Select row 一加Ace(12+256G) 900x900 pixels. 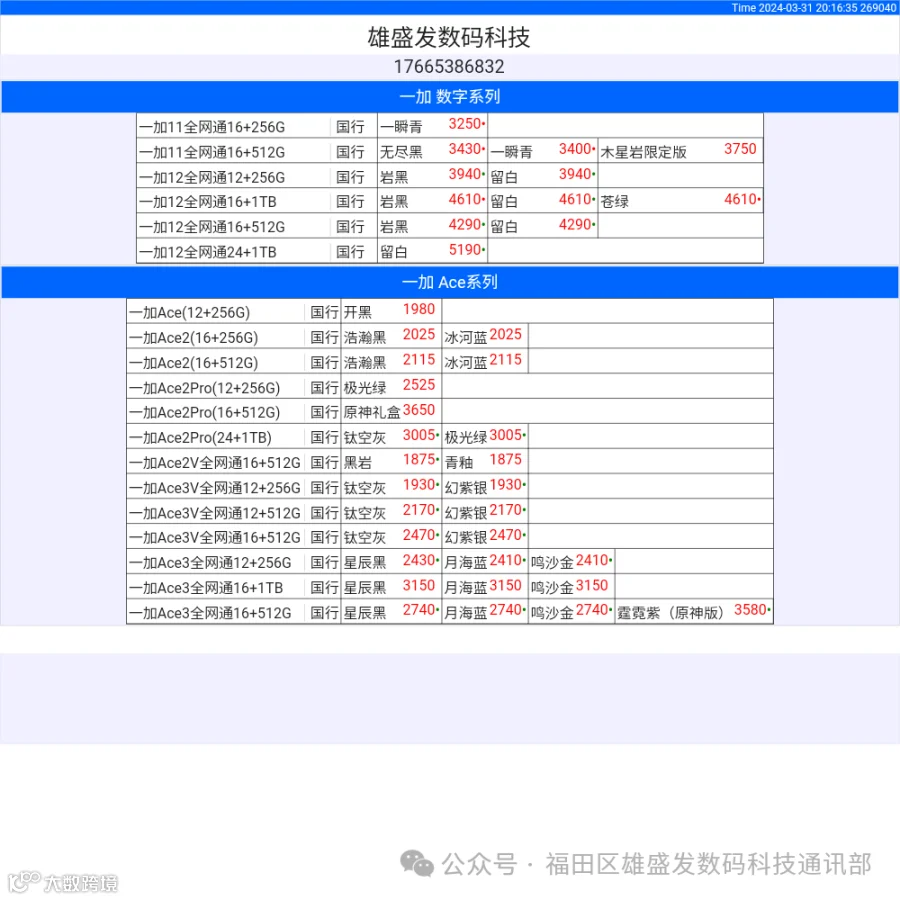pyautogui.click(x=450, y=311)
